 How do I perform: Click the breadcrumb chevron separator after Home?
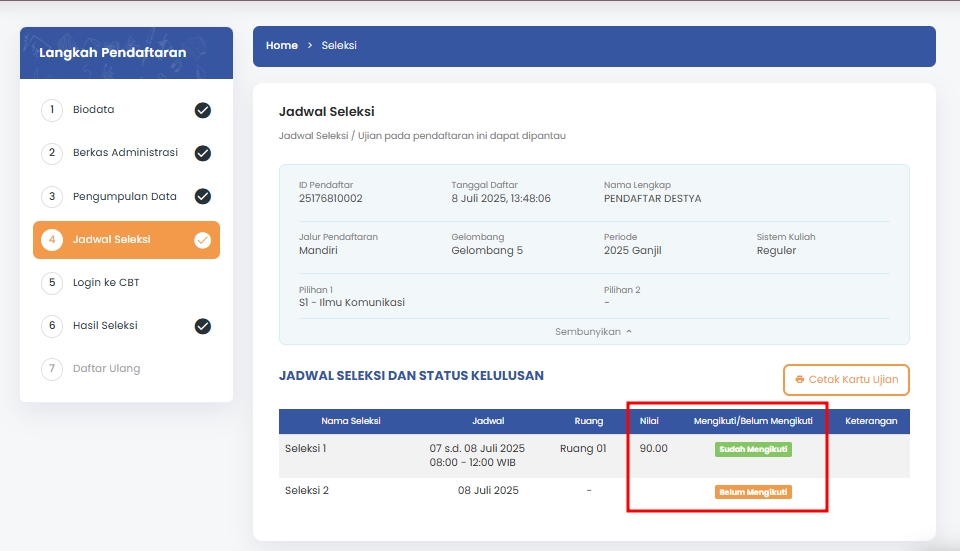(x=310, y=46)
